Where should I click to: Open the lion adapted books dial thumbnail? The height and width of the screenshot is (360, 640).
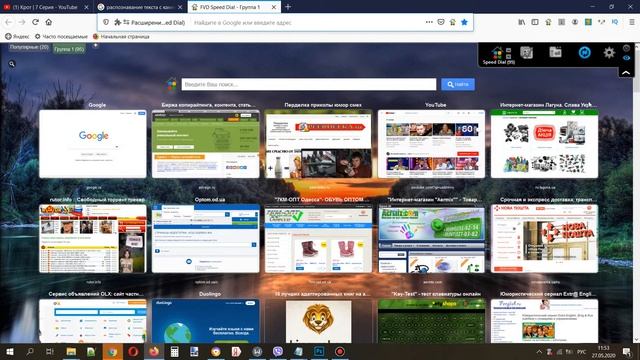point(318,321)
